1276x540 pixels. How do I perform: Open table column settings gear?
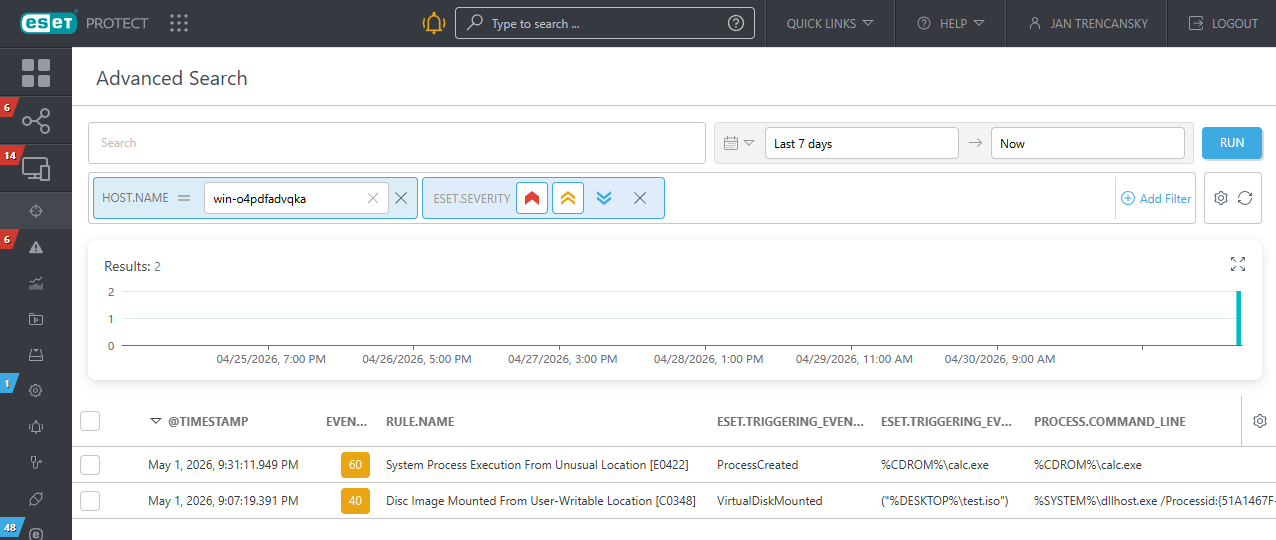1260,421
